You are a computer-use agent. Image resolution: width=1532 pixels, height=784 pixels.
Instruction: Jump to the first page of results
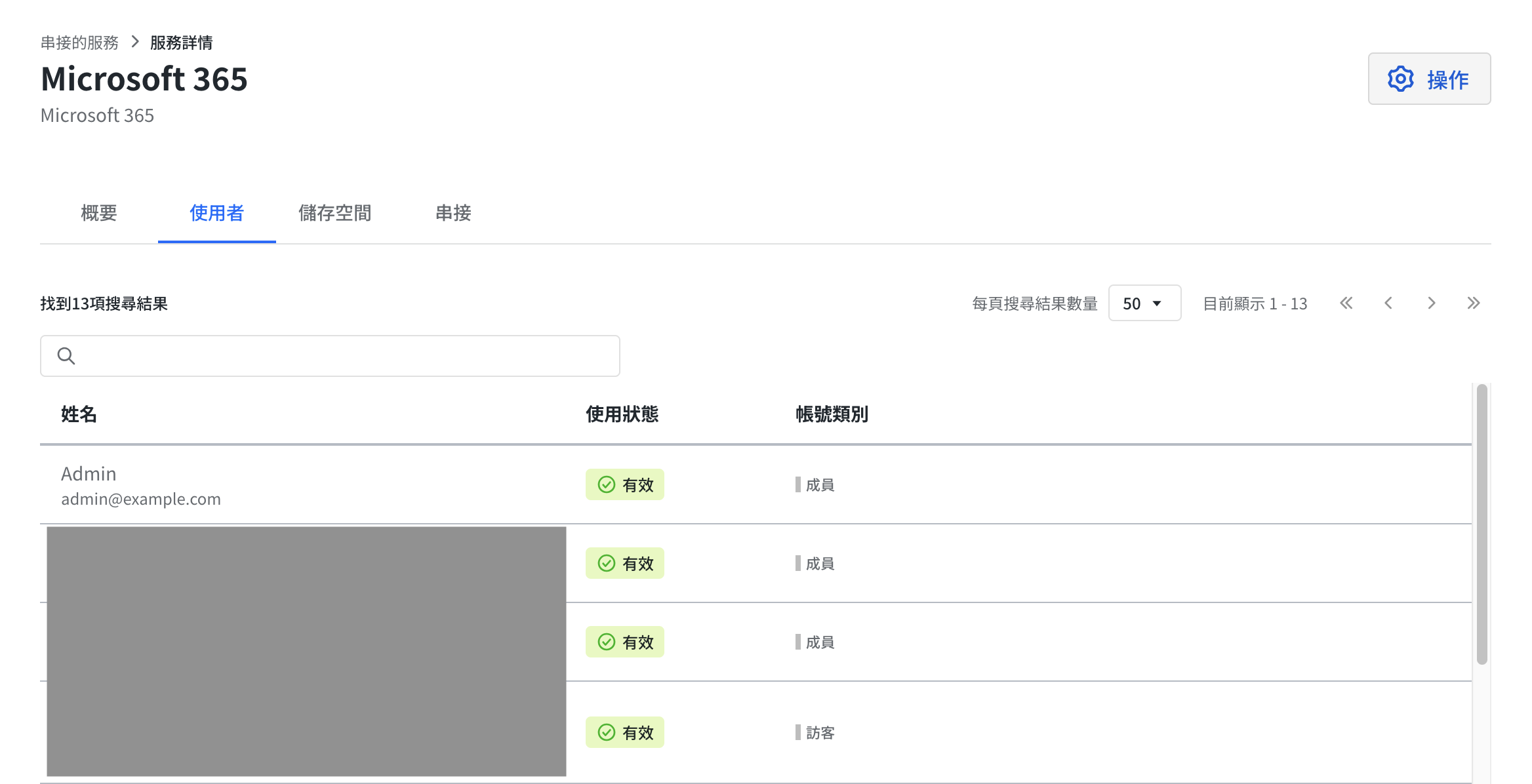pos(1346,303)
